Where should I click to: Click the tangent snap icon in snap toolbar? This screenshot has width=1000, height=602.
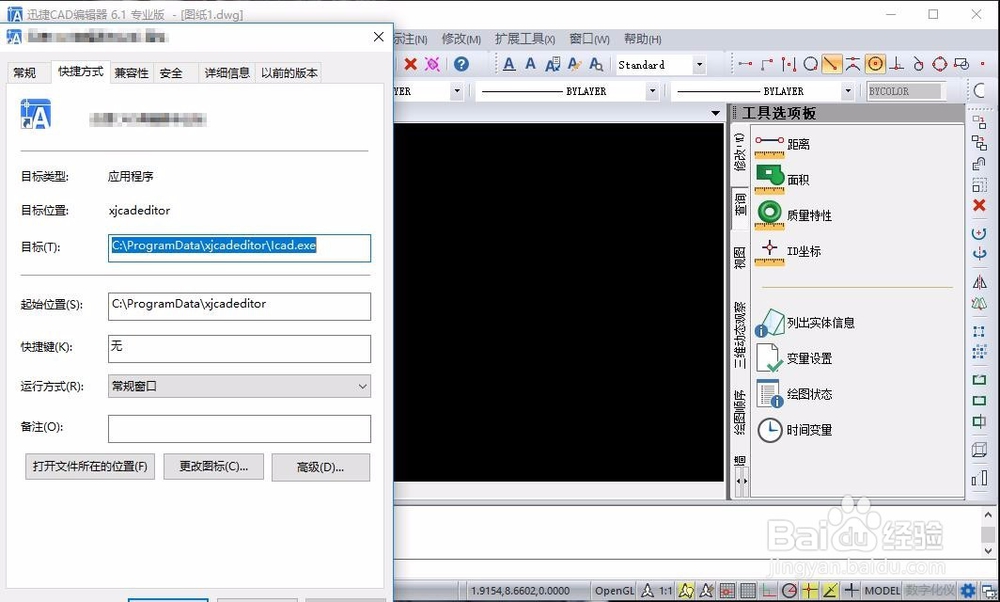[x=918, y=64]
